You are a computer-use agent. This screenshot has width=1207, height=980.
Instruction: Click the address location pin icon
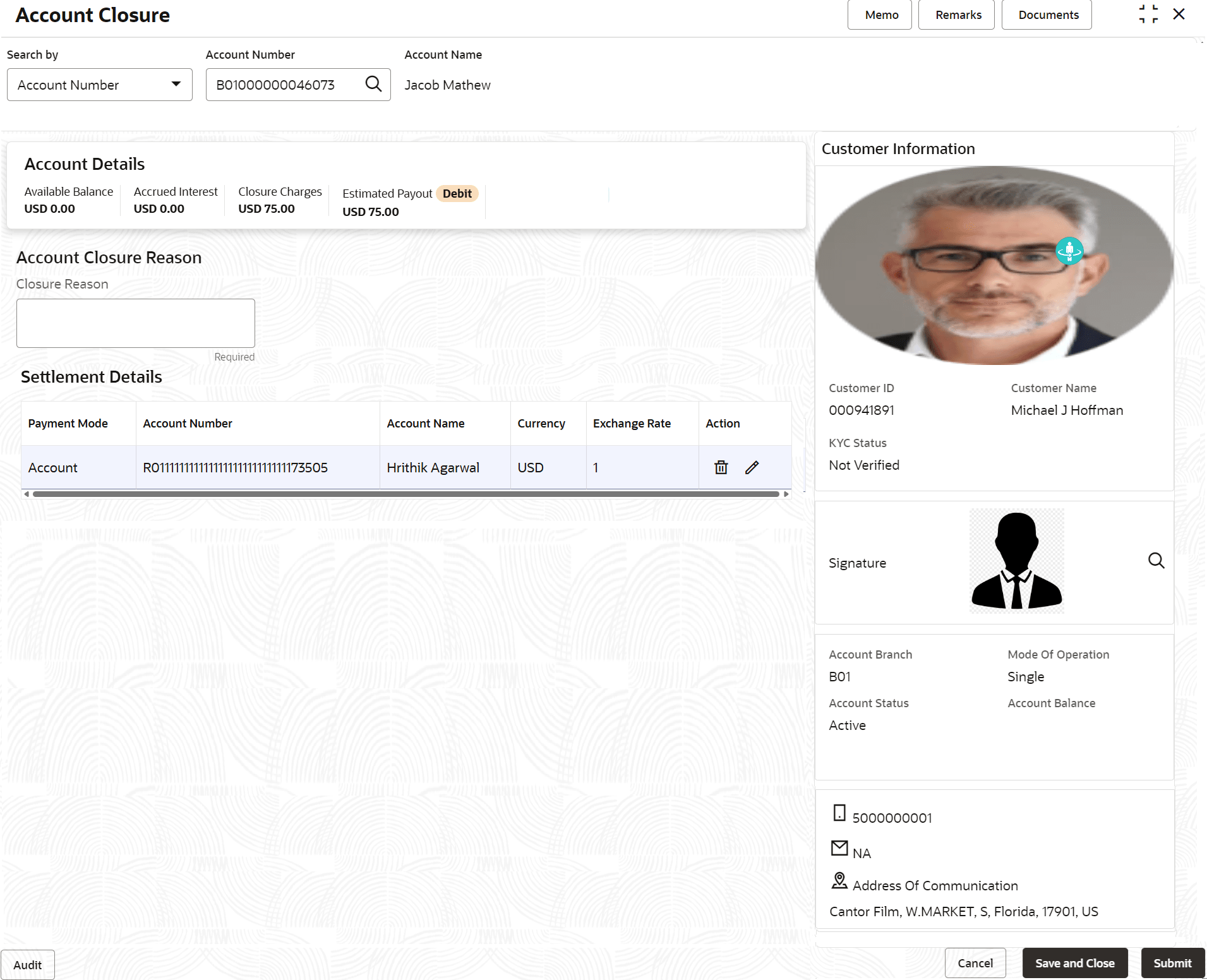[839, 880]
